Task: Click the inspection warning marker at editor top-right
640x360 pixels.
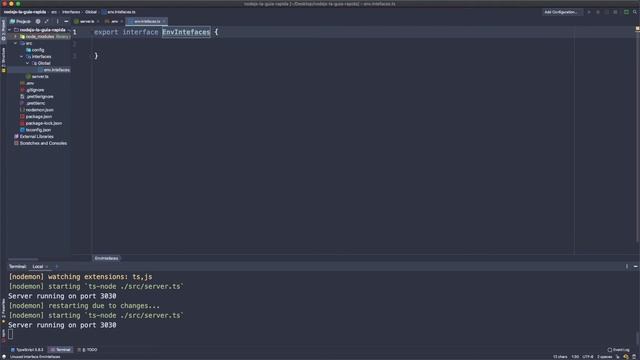Action: [x=637, y=29]
